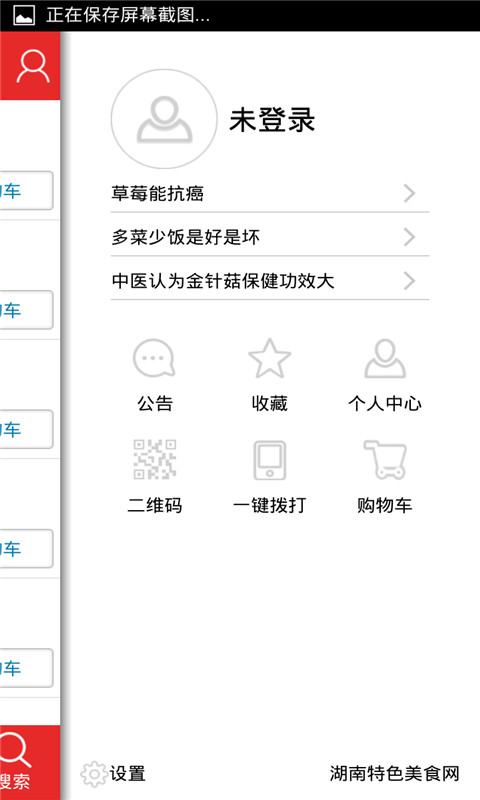The width and height of the screenshot is (480, 800).
Task: Tap the screenshot-saving notification picture icon
Action: click(x=24, y=15)
